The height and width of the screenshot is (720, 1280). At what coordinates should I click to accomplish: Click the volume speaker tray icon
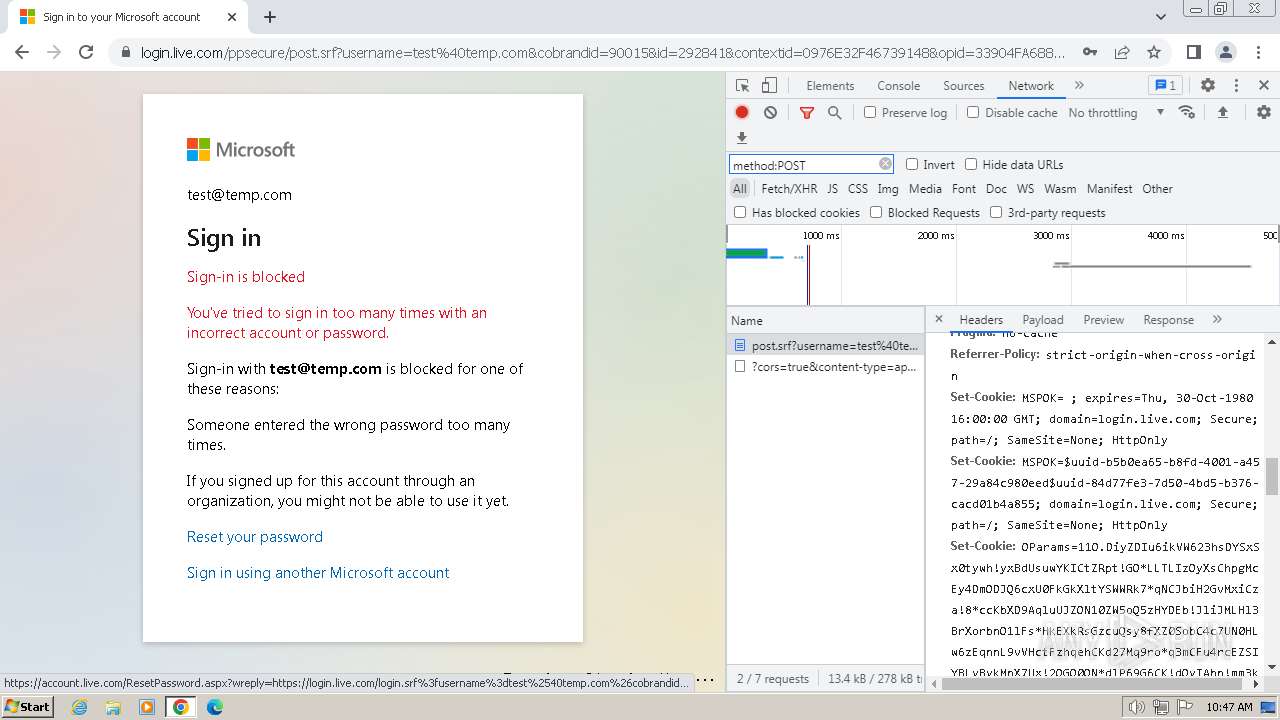(1136, 707)
